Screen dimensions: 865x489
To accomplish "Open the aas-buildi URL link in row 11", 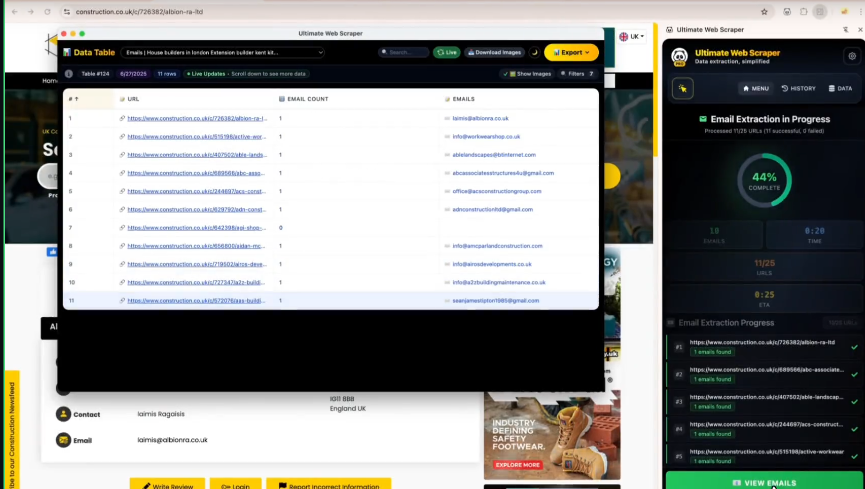I will pyautogui.click(x=196, y=300).
